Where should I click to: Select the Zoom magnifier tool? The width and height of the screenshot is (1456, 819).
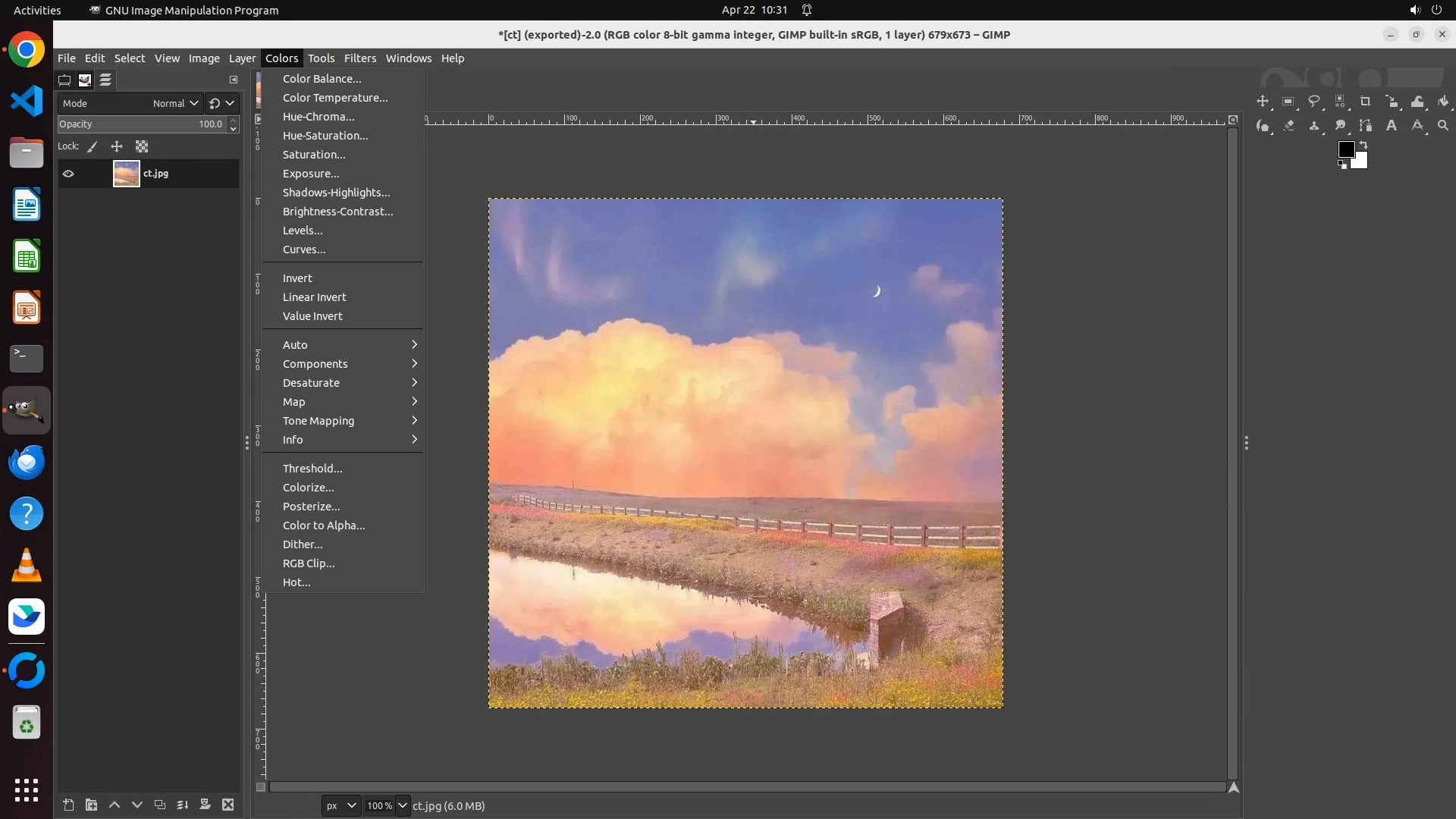[1443, 126]
